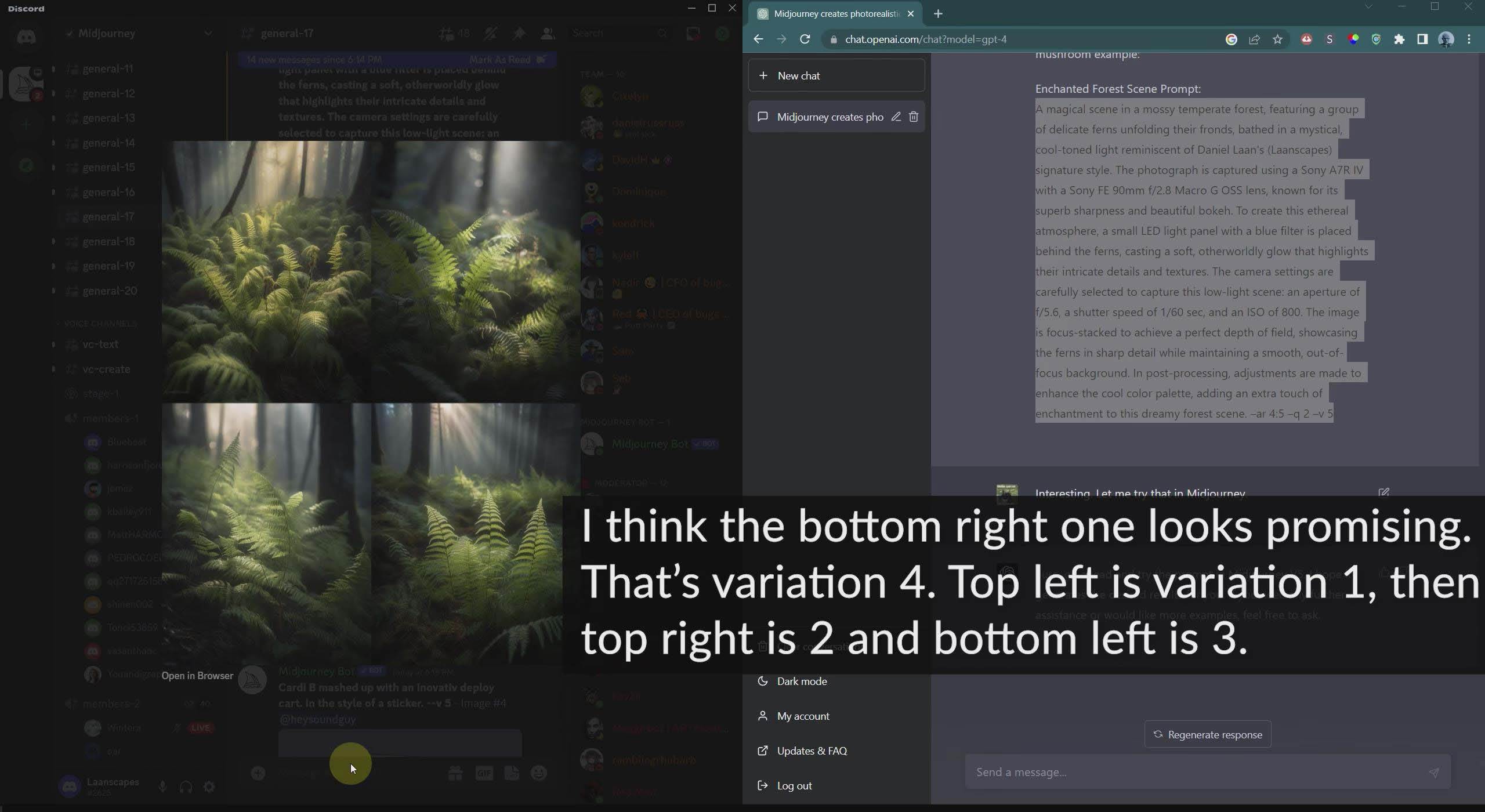Click the regenerate response icon in ChatGPT
The width and height of the screenshot is (1485, 812).
(1158, 734)
